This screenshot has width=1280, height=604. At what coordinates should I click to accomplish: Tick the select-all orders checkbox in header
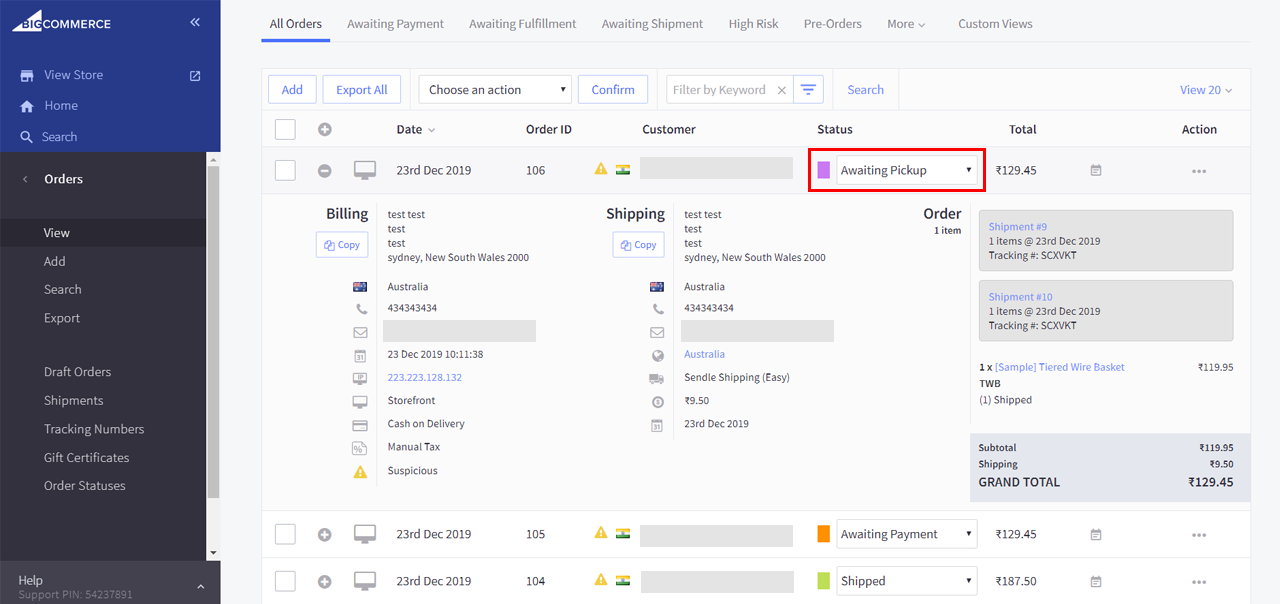point(285,129)
